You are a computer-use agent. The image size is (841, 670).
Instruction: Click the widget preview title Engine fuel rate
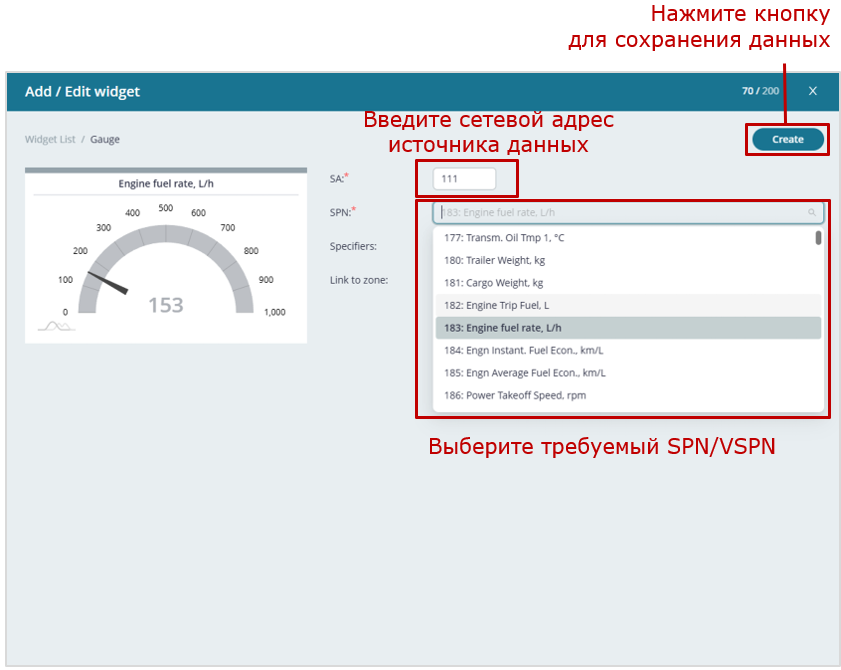[x=165, y=184]
